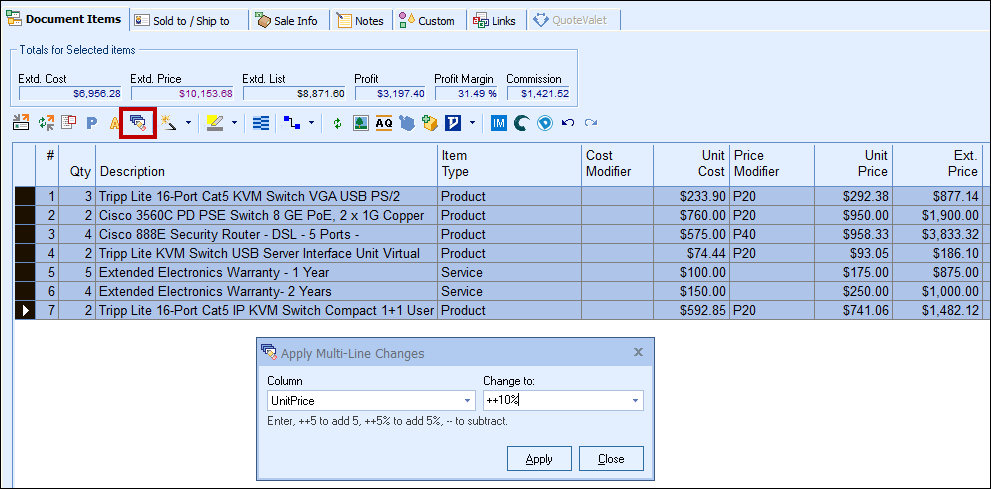Click the Extended Electronics Warranty - 1 Year row
This screenshot has width=991, height=489.
pyautogui.click(x=498, y=272)
